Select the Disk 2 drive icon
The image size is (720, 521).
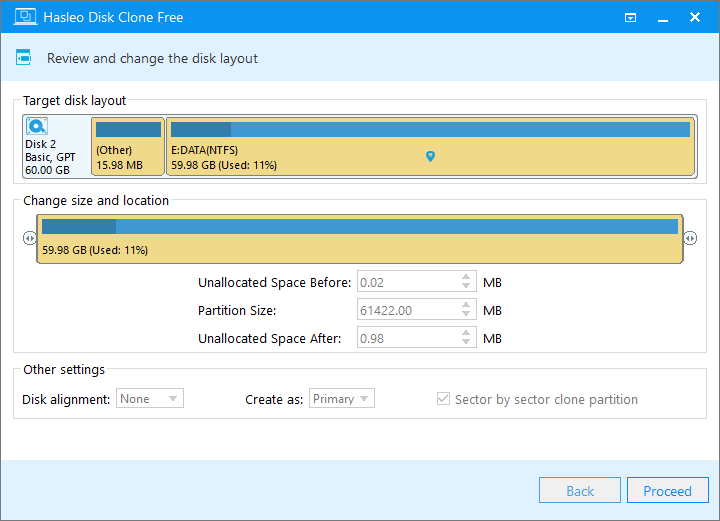pyautogui.click(x=37, y=126)
